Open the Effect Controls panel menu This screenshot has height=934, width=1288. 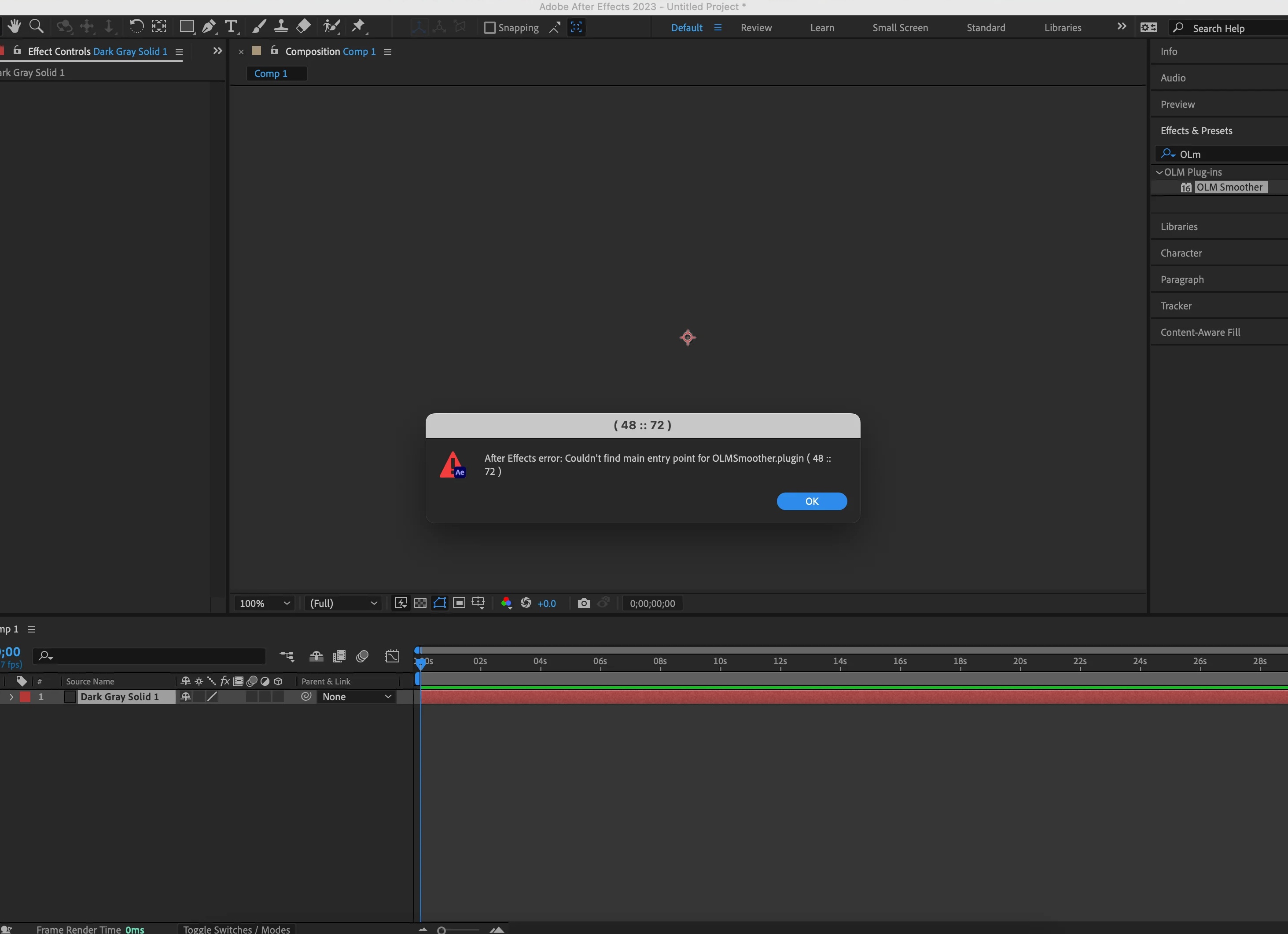[179, 51]
